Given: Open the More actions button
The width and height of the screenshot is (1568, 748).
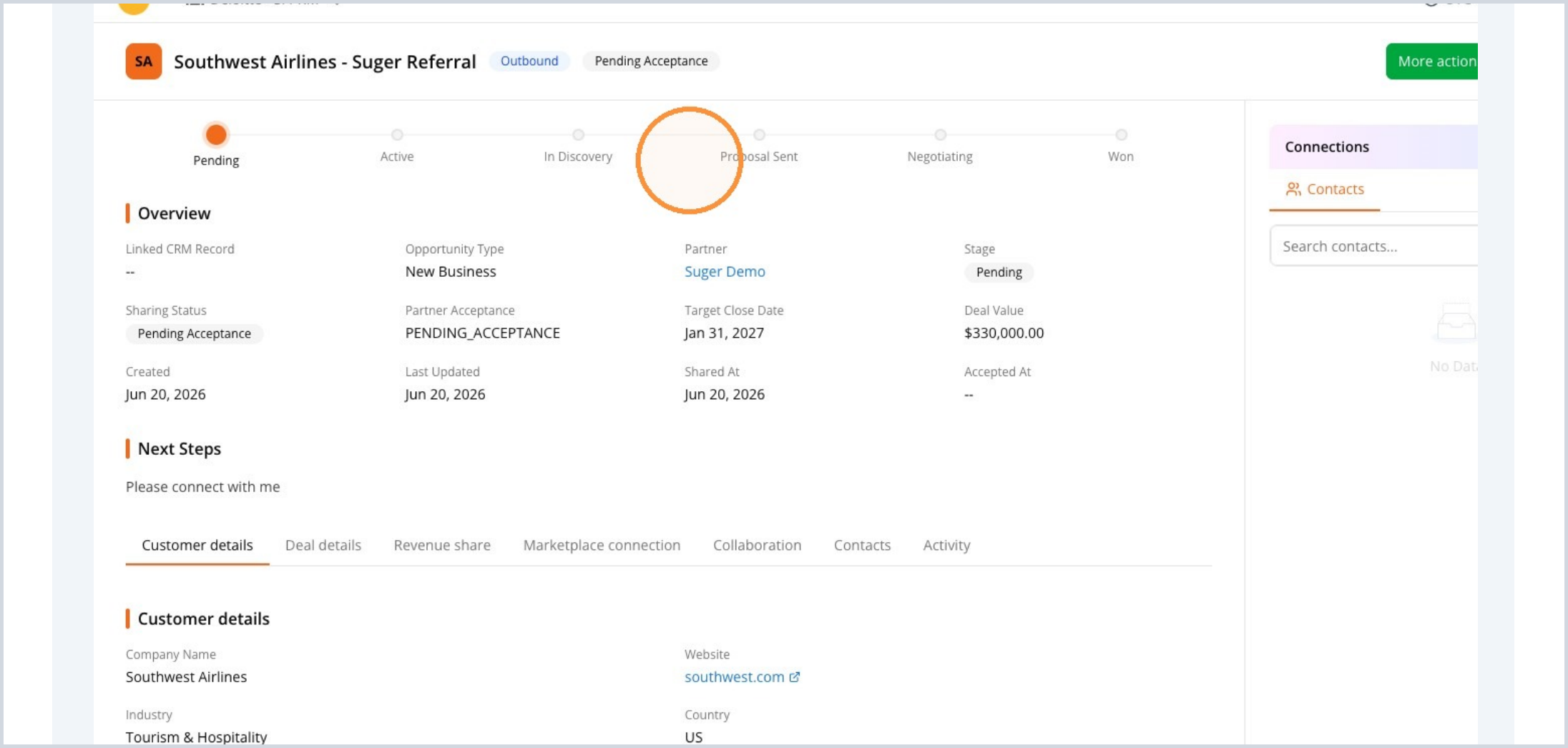Looking at the screenshot, I should [1432, 61].
